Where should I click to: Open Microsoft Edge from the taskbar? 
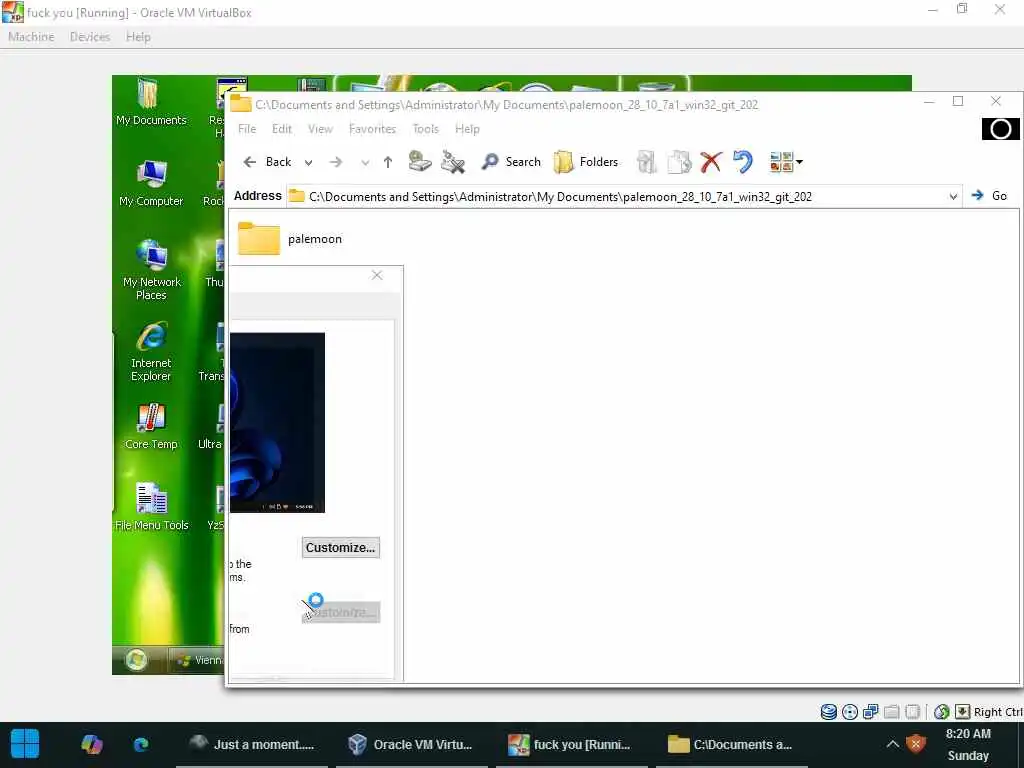tap(140, 744)
